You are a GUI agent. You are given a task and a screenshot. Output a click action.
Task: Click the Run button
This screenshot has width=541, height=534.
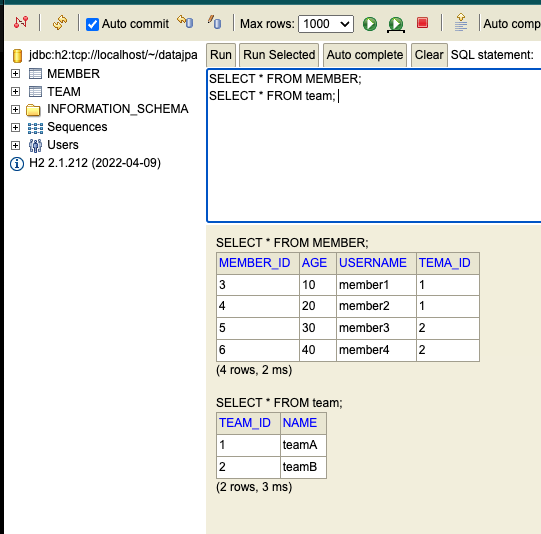[x=221, y=55]
